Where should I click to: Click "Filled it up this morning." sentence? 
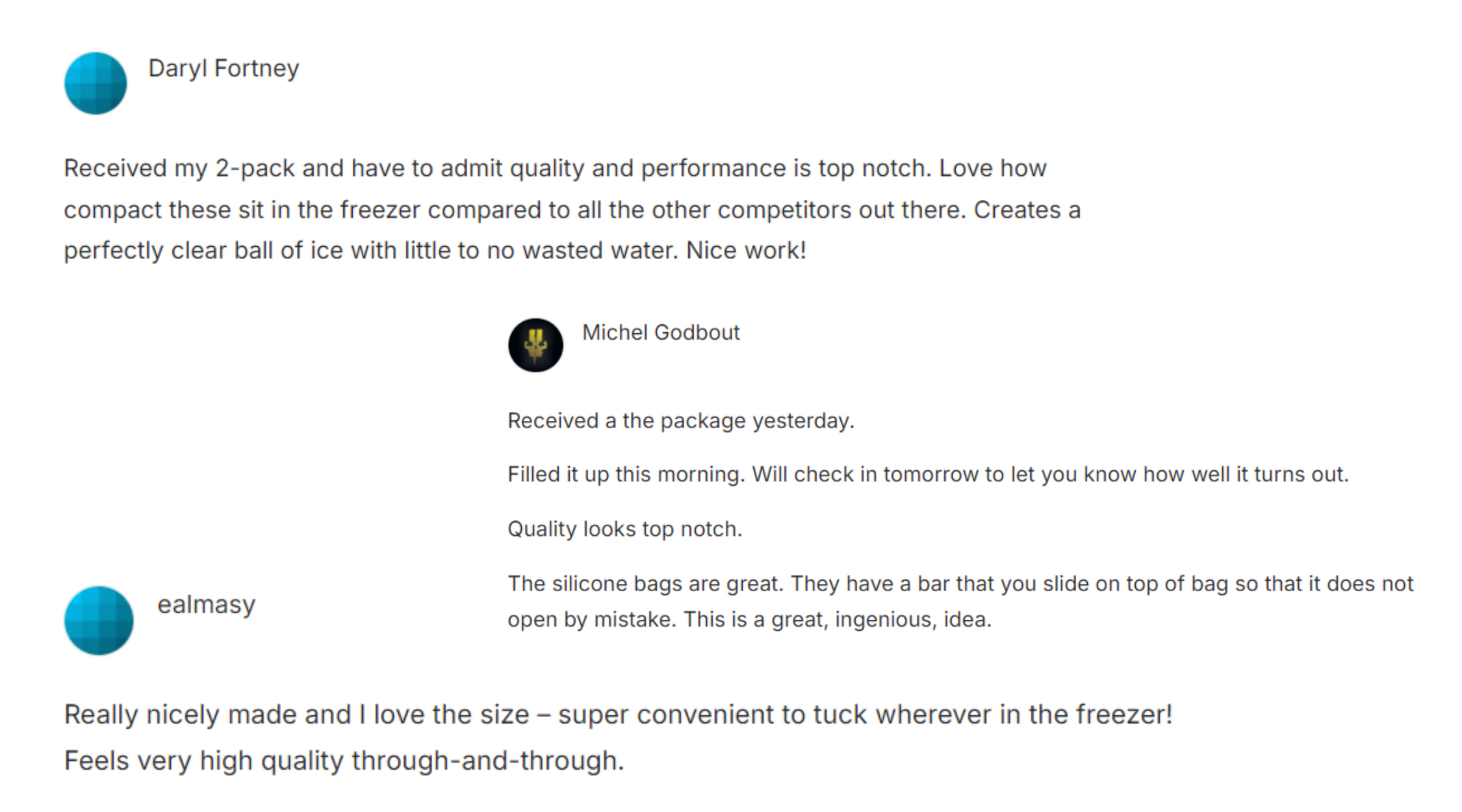coord(626,475)
